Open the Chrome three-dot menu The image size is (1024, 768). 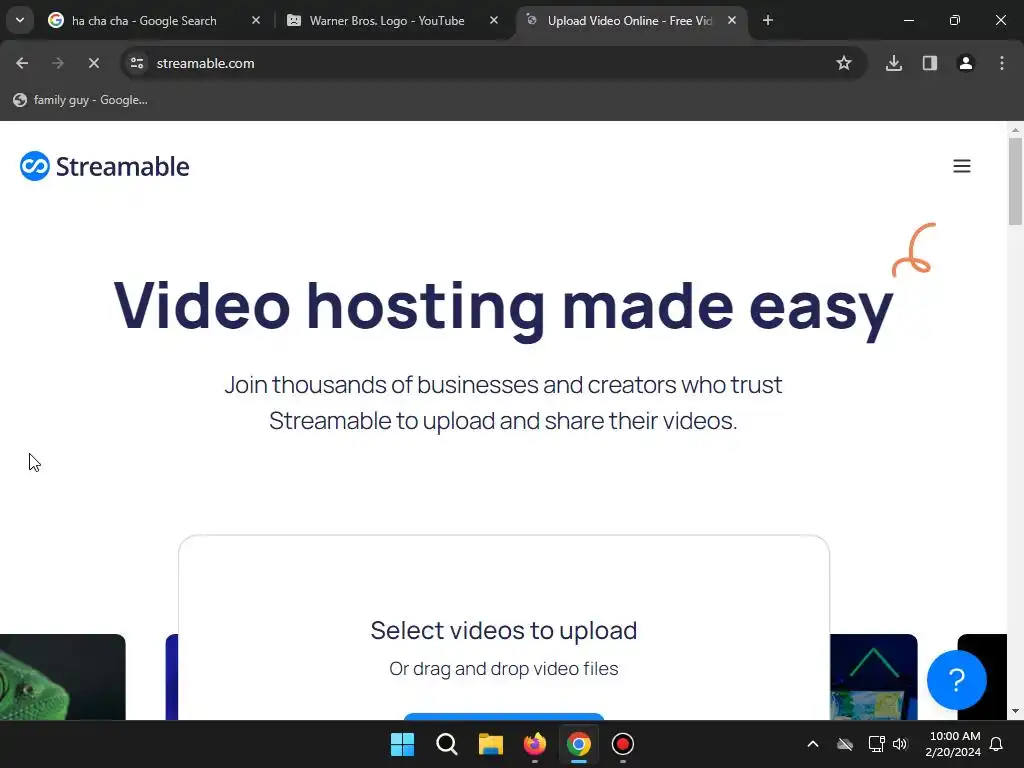(x=1001, y=63)
